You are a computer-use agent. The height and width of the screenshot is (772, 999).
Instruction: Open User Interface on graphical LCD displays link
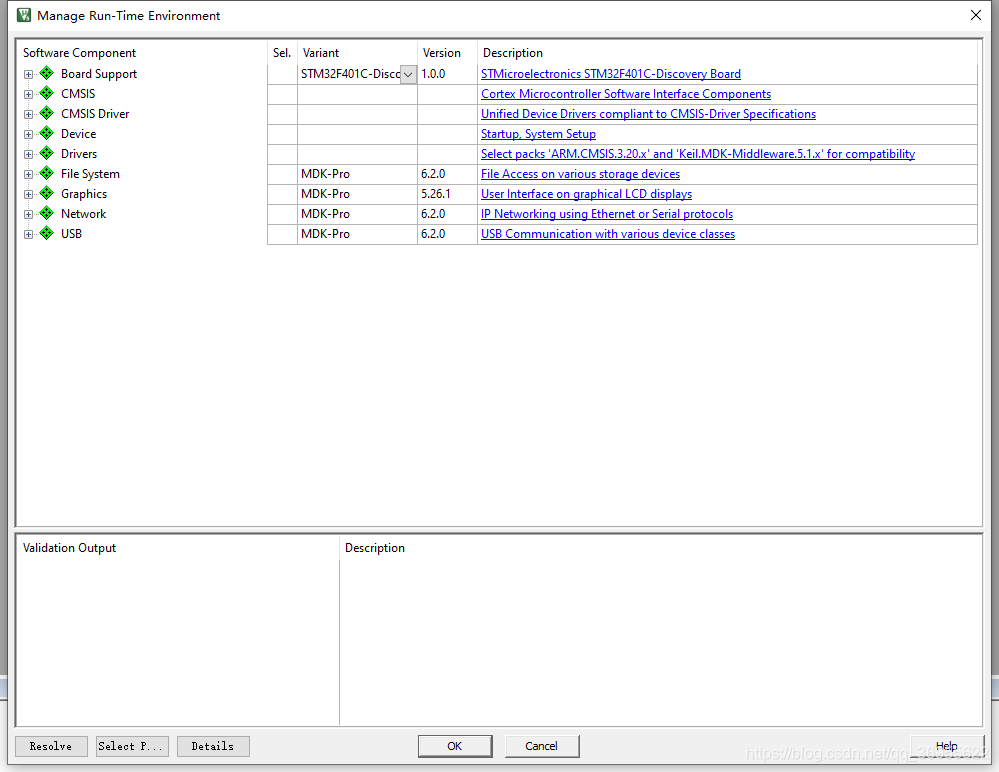[586, 194]
